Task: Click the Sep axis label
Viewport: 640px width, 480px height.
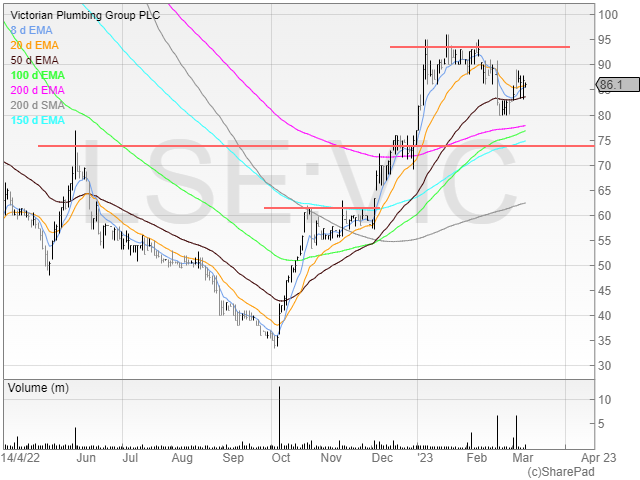Action: pyautogui.click(x=233, y=458)
